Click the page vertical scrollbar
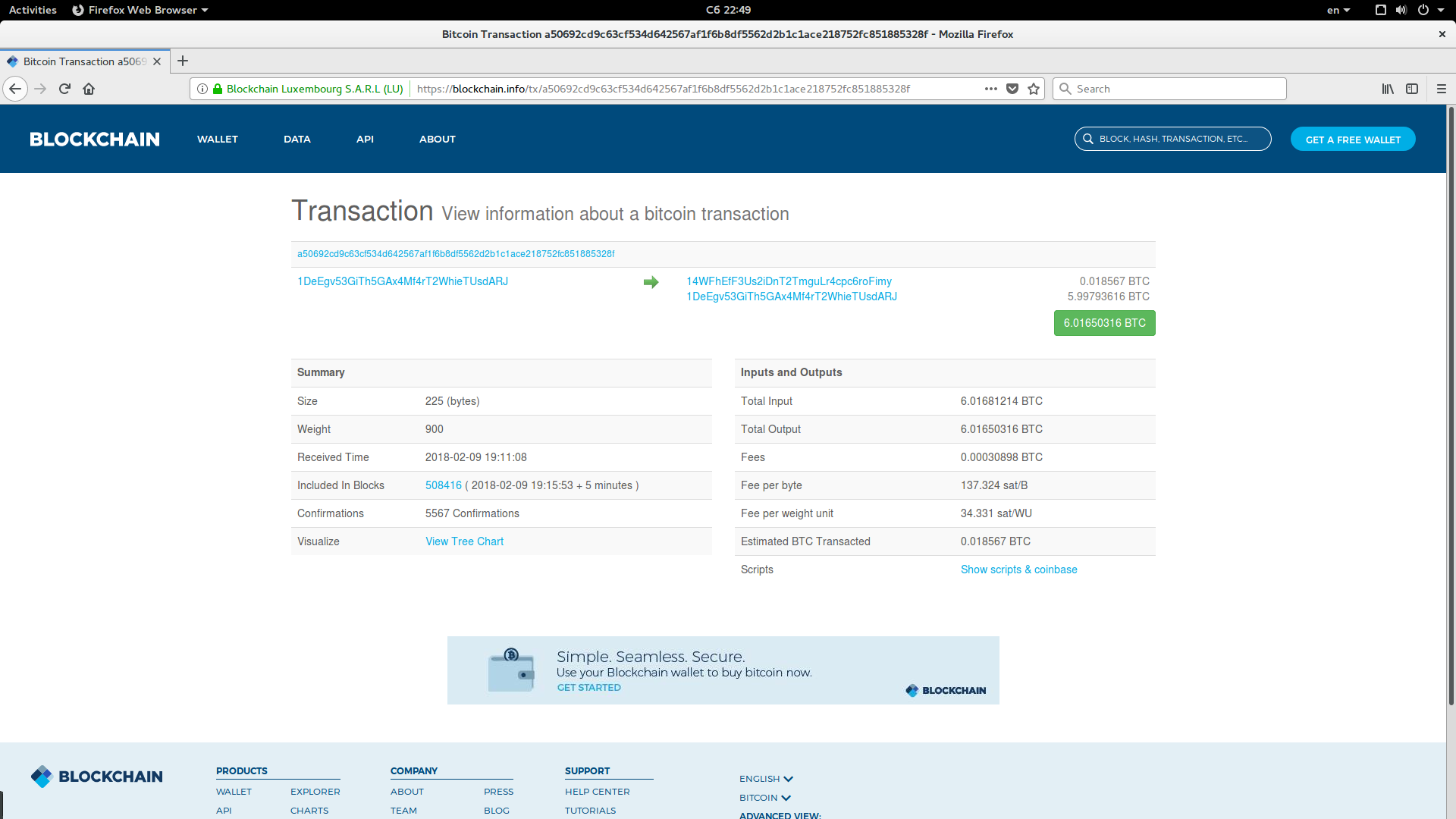Screen dimensions: 1456x819 [1451, 406]
